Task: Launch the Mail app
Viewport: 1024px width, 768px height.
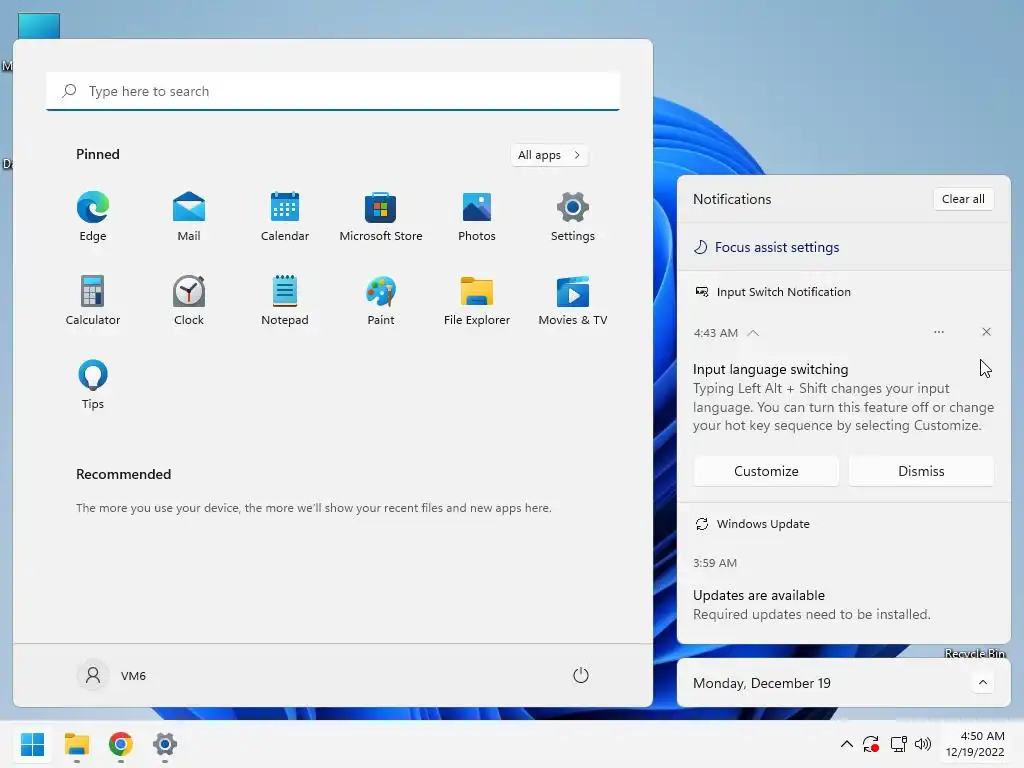Action: [189, 217]
